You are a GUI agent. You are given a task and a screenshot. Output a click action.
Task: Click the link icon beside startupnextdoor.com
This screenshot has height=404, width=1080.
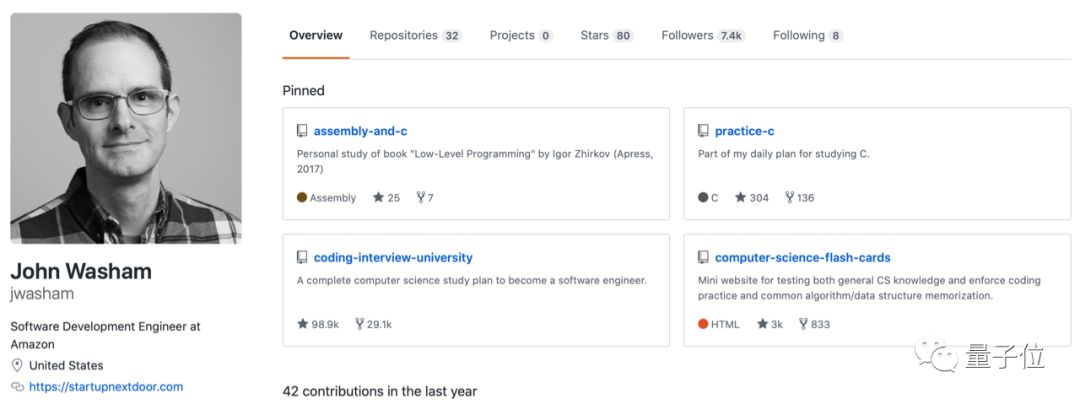pos(17,387)
